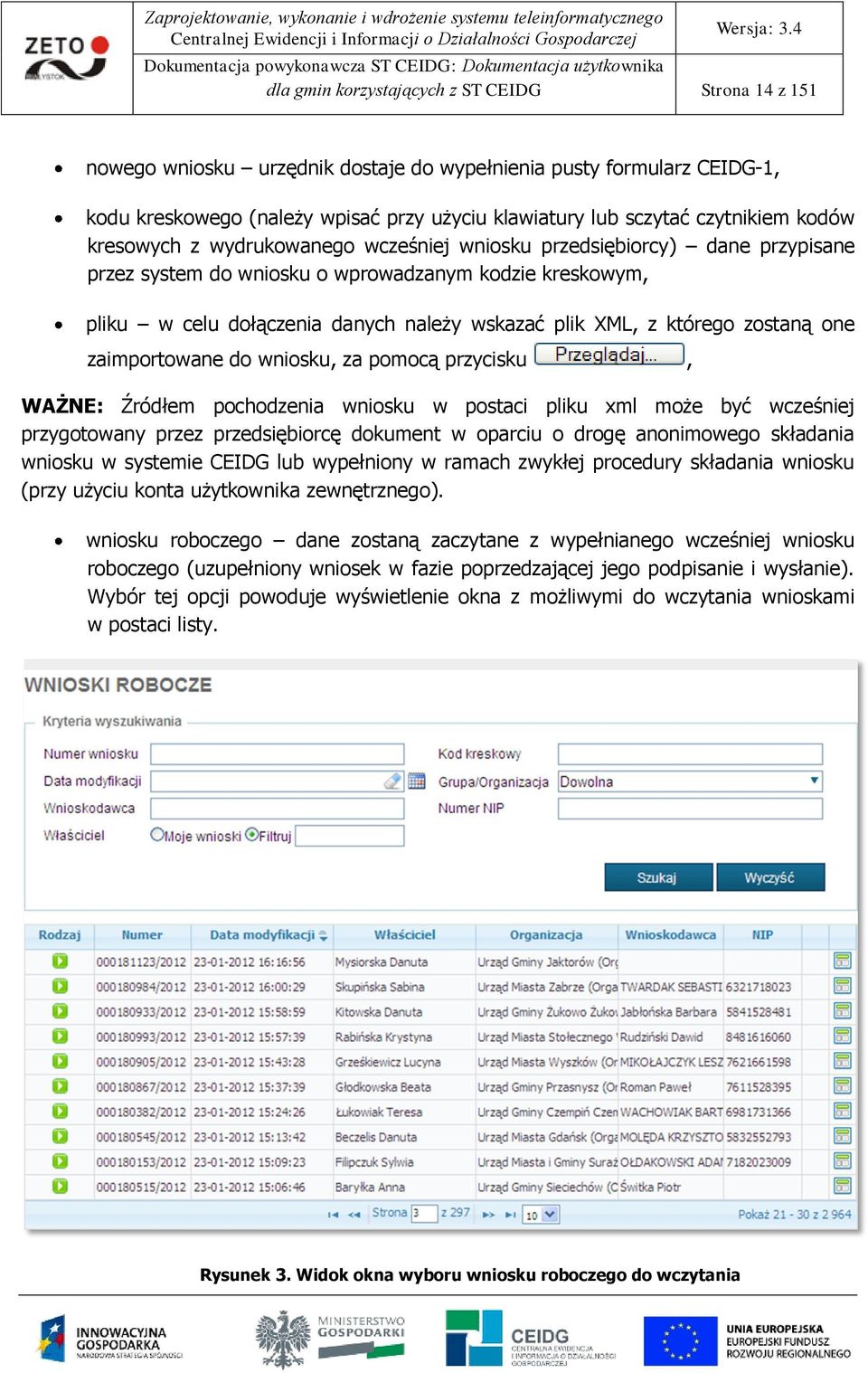Click the ZETO logo in document header

point(67,58)
